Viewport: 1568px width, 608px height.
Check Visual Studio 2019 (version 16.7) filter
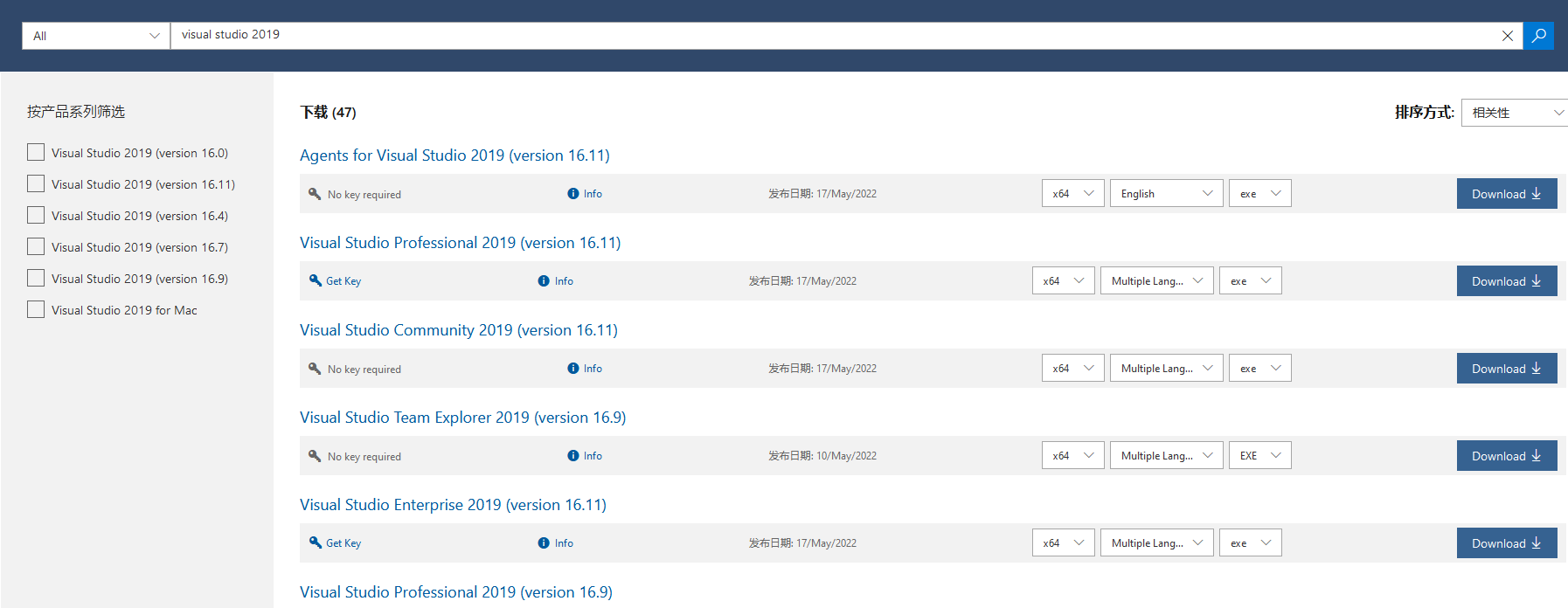point(36,246)
